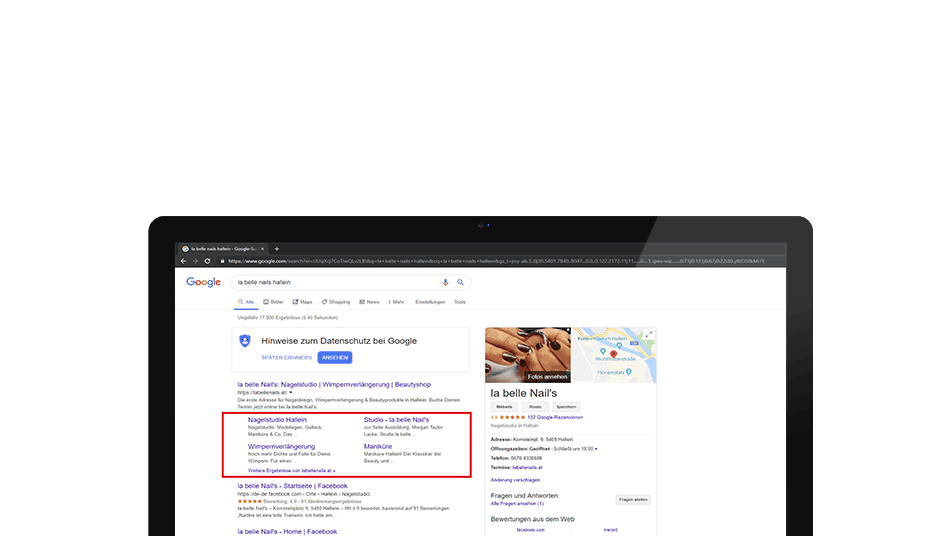Viewport: 952px width, 536px height.
Task: Click the Facebook result rating stars
Action: pos(250,501)
